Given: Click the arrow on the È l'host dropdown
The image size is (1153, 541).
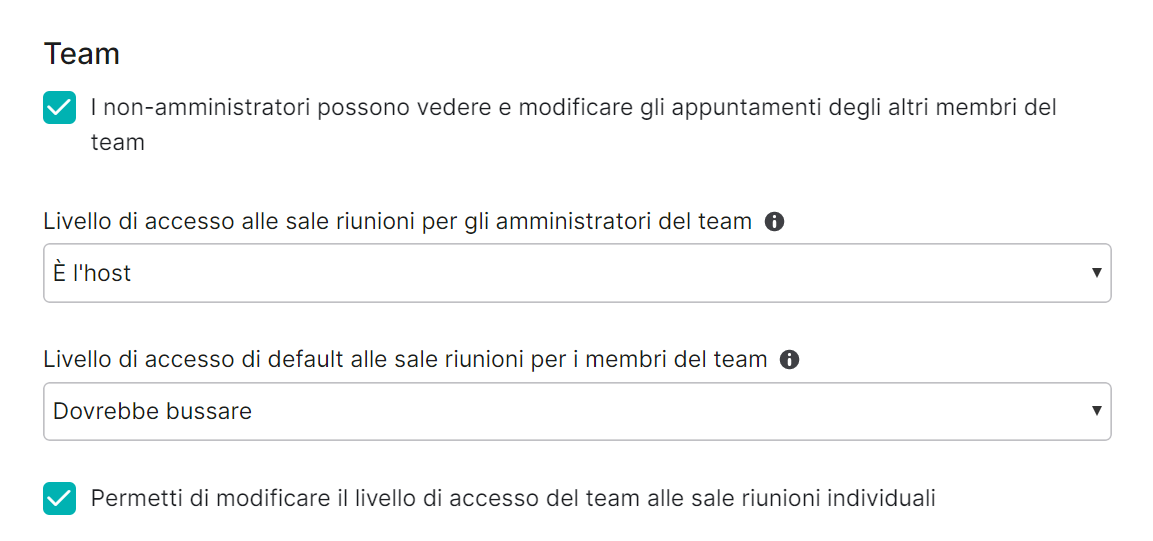Looking at the screenshot, I should pyautogui.click(x=1096, y=273).
